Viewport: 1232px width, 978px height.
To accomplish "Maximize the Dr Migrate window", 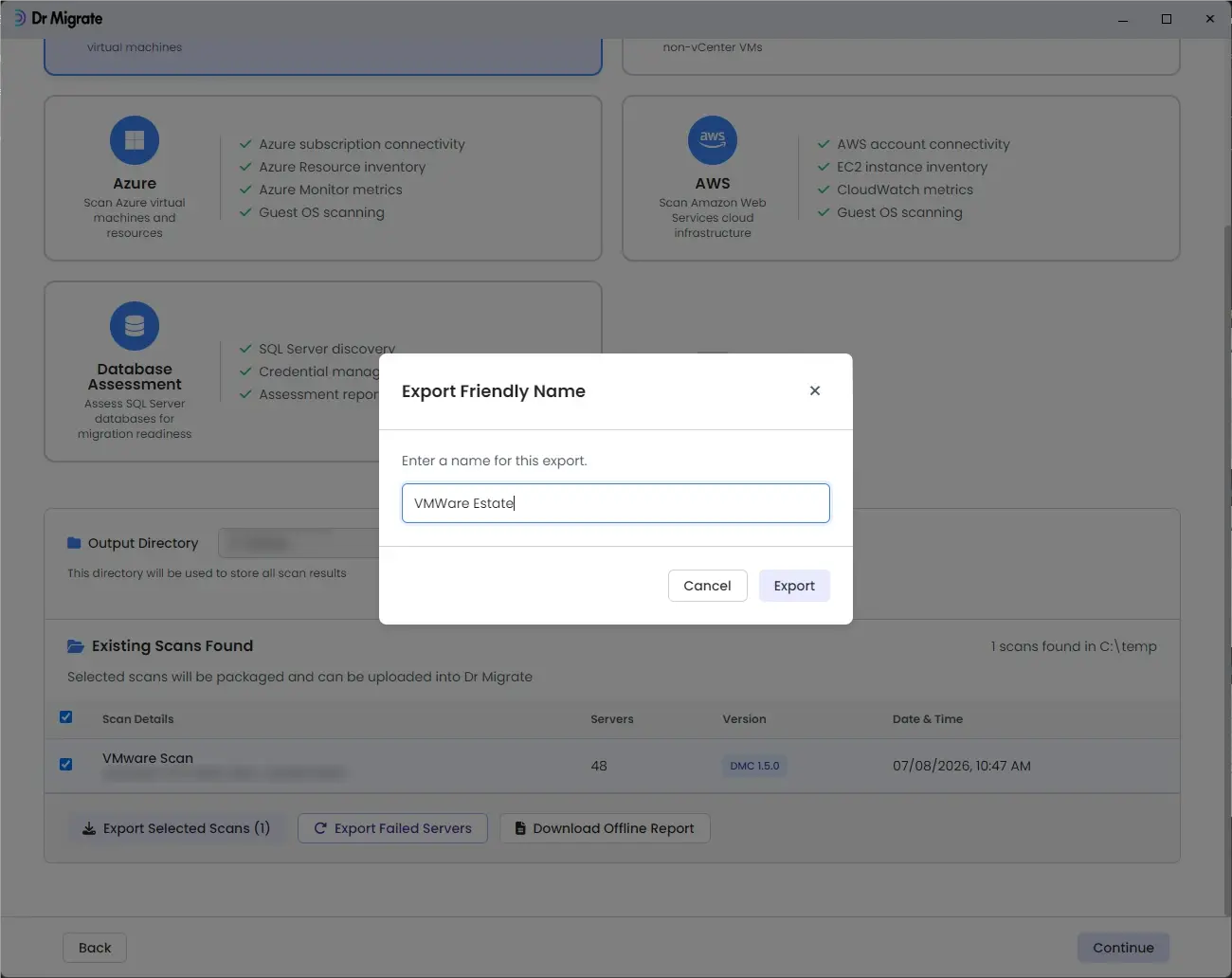I will point(1167,19).
